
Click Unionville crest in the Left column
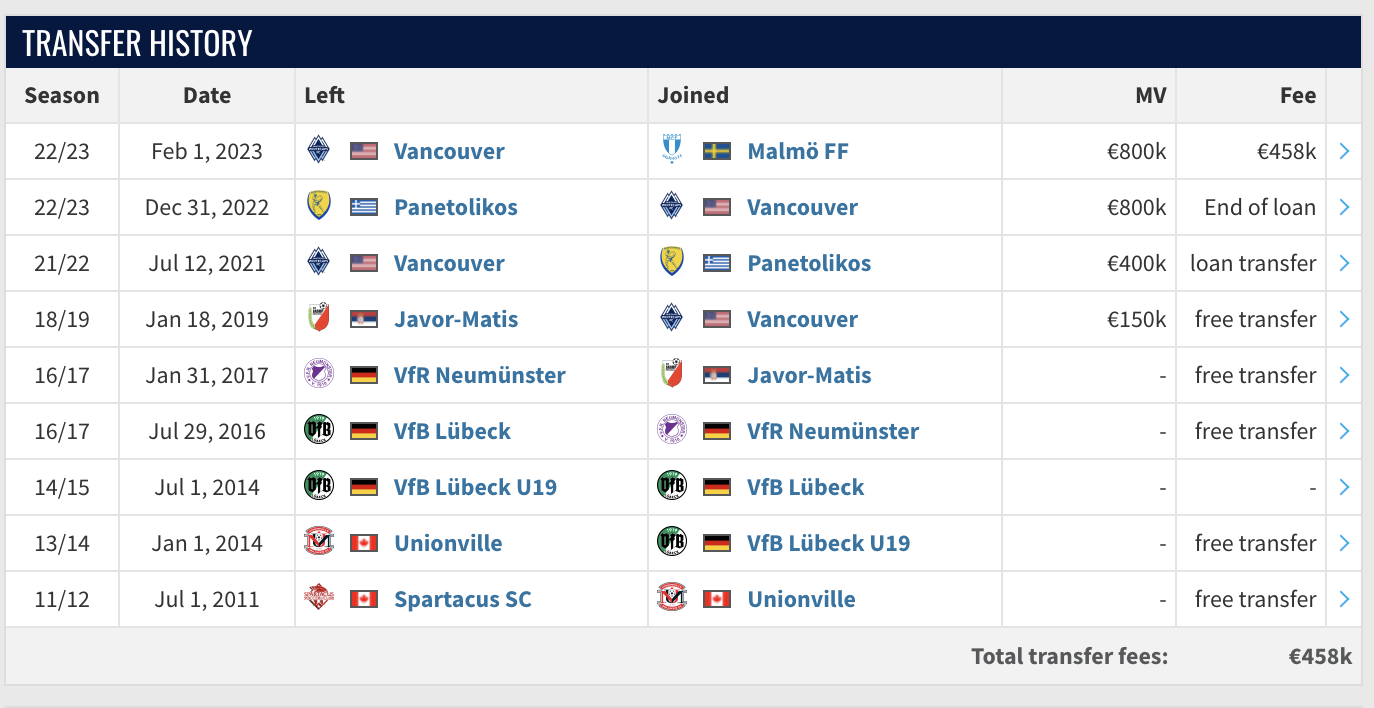coord(318,543)
